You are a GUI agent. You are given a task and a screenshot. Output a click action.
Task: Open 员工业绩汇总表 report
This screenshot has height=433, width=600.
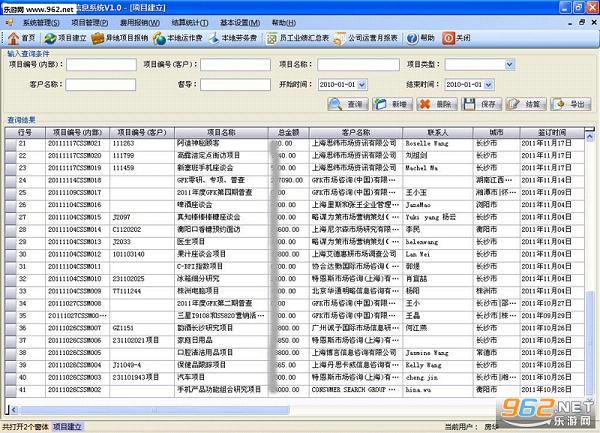coord(298,38)
